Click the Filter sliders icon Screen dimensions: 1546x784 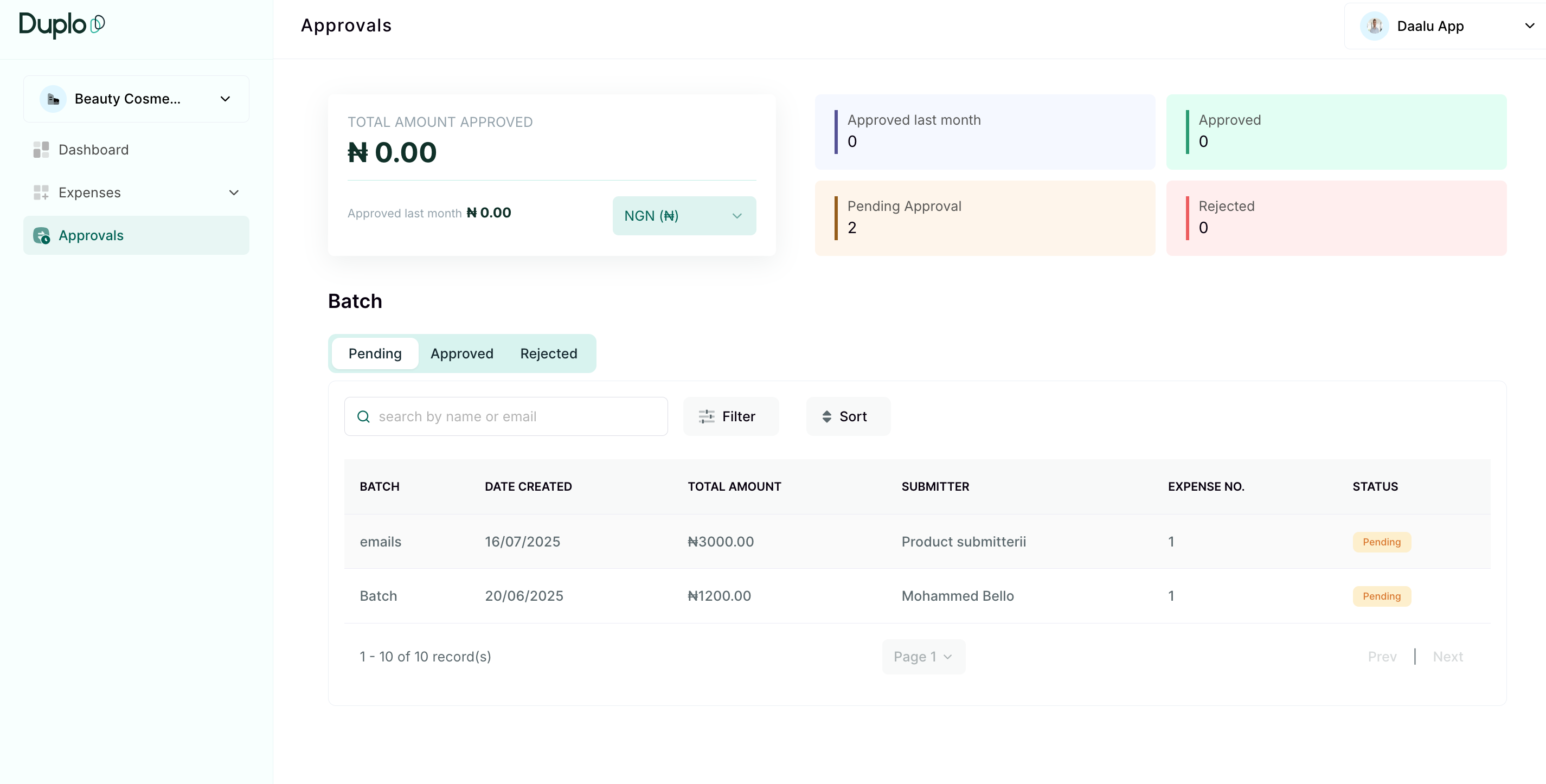(x=707, y=416)
